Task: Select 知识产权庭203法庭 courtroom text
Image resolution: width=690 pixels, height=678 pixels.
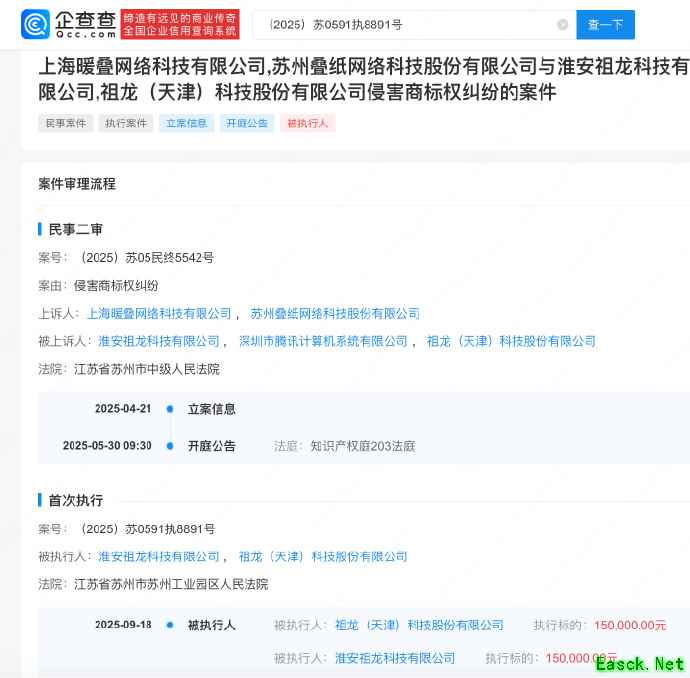Action: pyautogui.click(x=363, y=446)
